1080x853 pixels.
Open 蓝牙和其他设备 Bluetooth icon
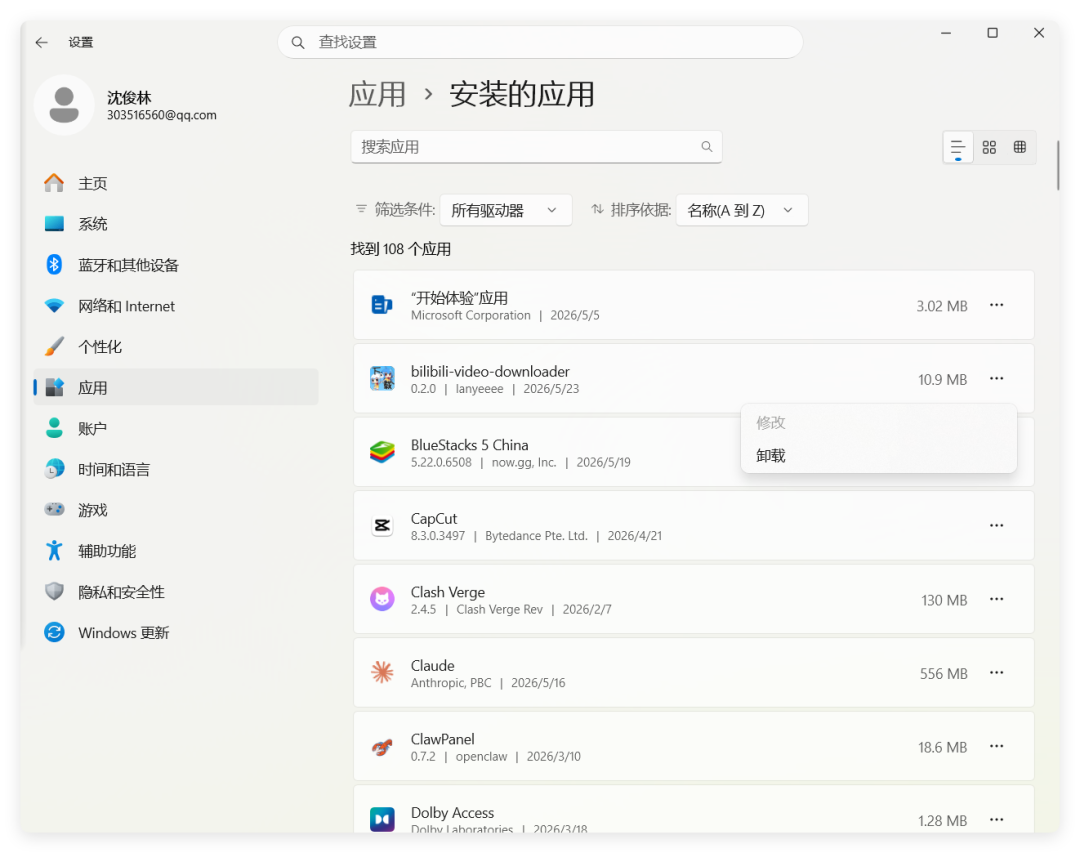pos(54,265)
